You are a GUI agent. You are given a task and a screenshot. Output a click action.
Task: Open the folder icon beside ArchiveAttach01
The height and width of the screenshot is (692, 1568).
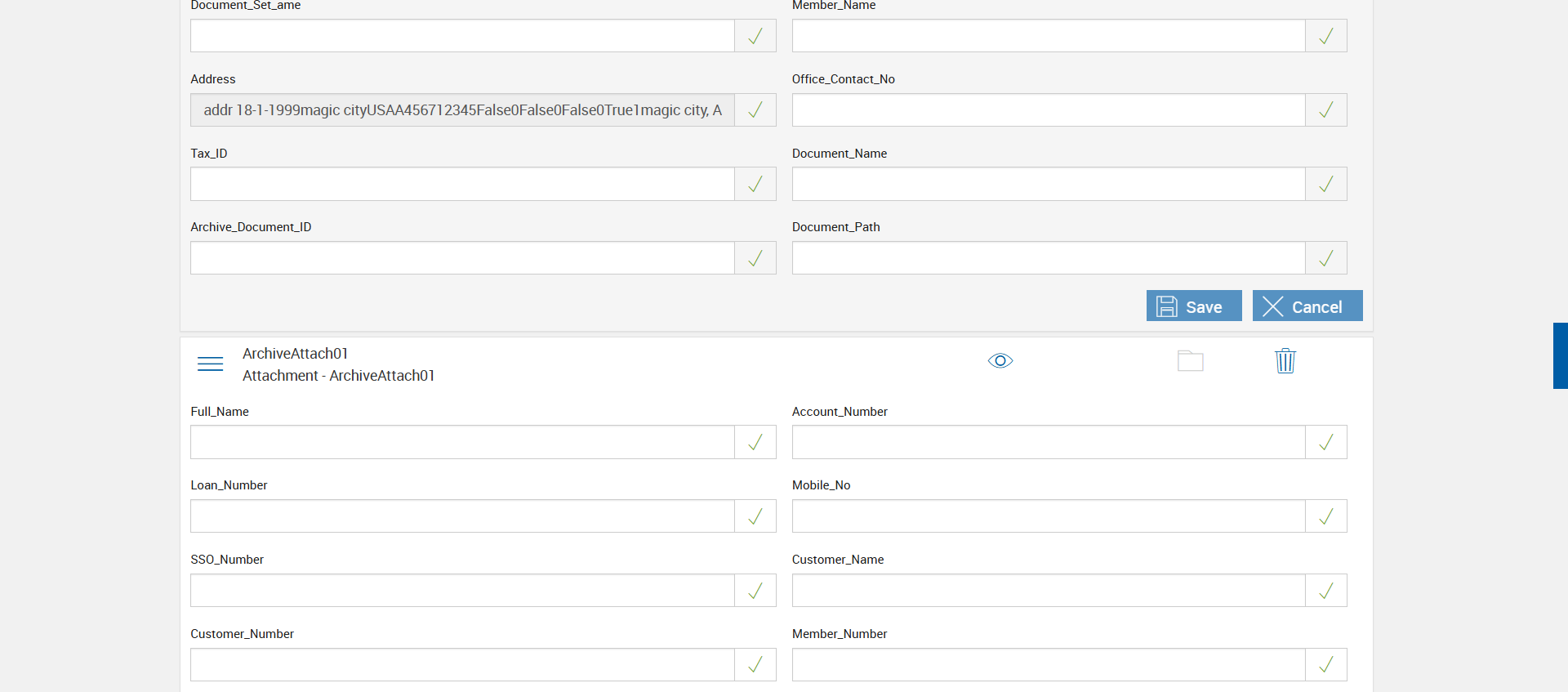1190,360
